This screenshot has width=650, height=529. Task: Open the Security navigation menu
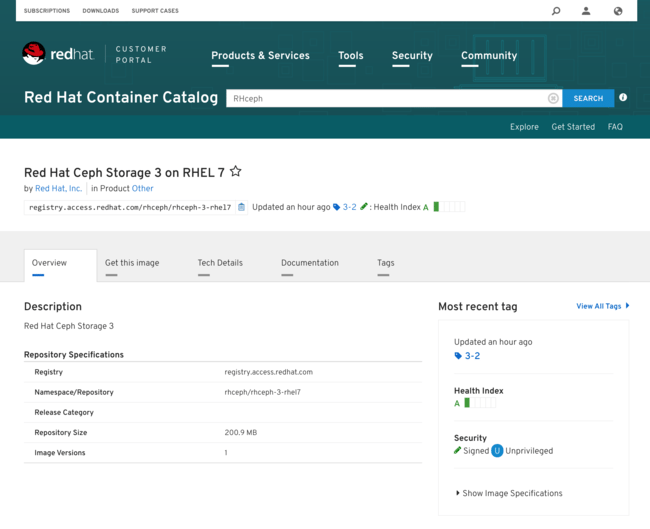(412, 56)
